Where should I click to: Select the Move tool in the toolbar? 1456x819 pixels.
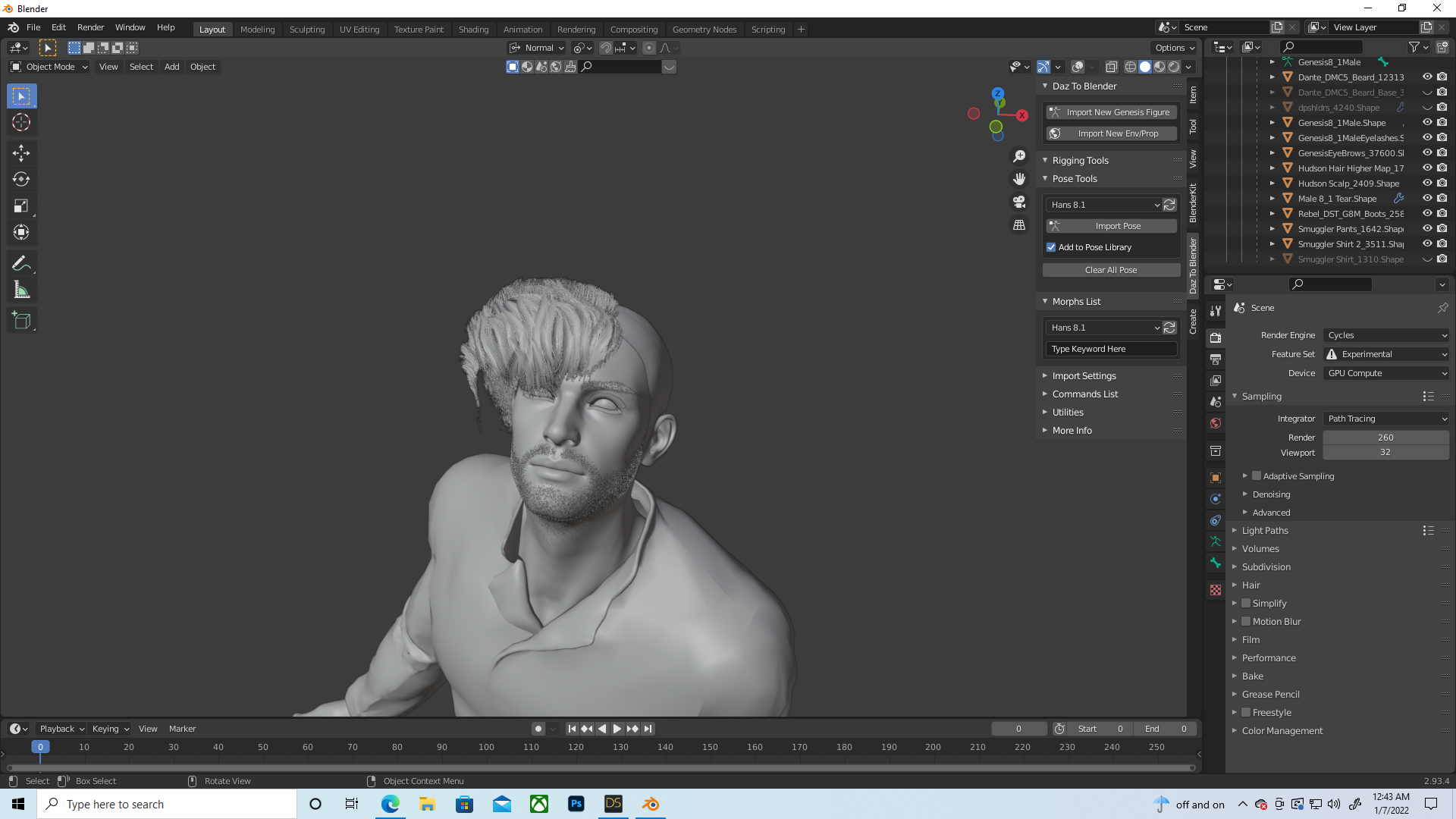[21, 153]
